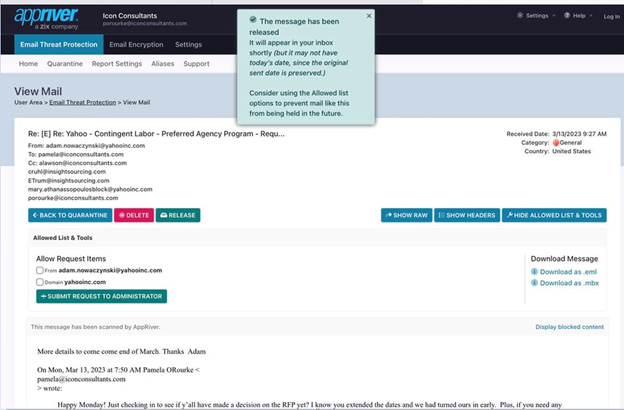Switch to the Email Threat Protection tab
This screenshot has height=410, width=624.
click(59, 44)
